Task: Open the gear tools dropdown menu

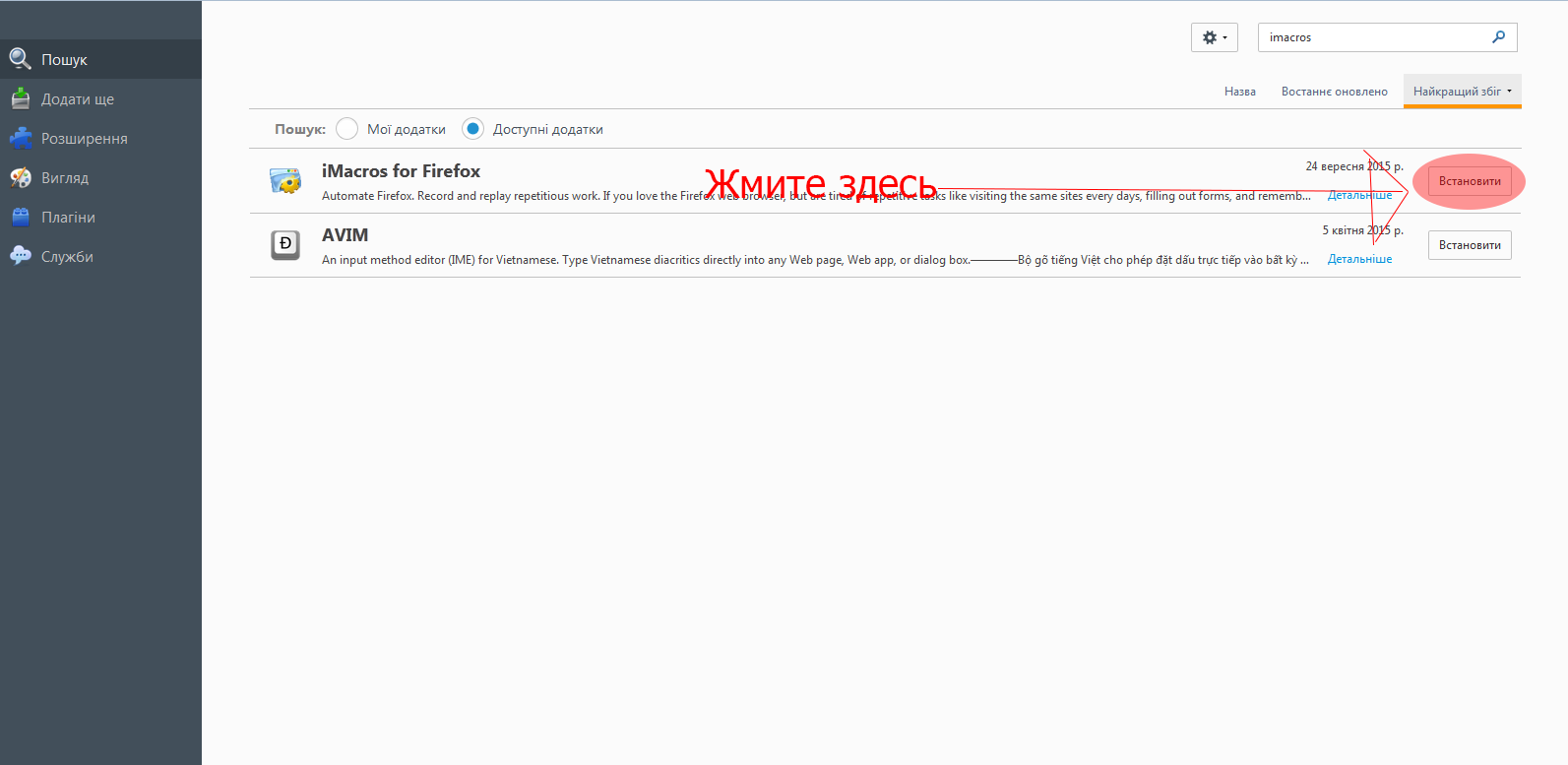Action: pyautogui.click(x=1215, y=37)
